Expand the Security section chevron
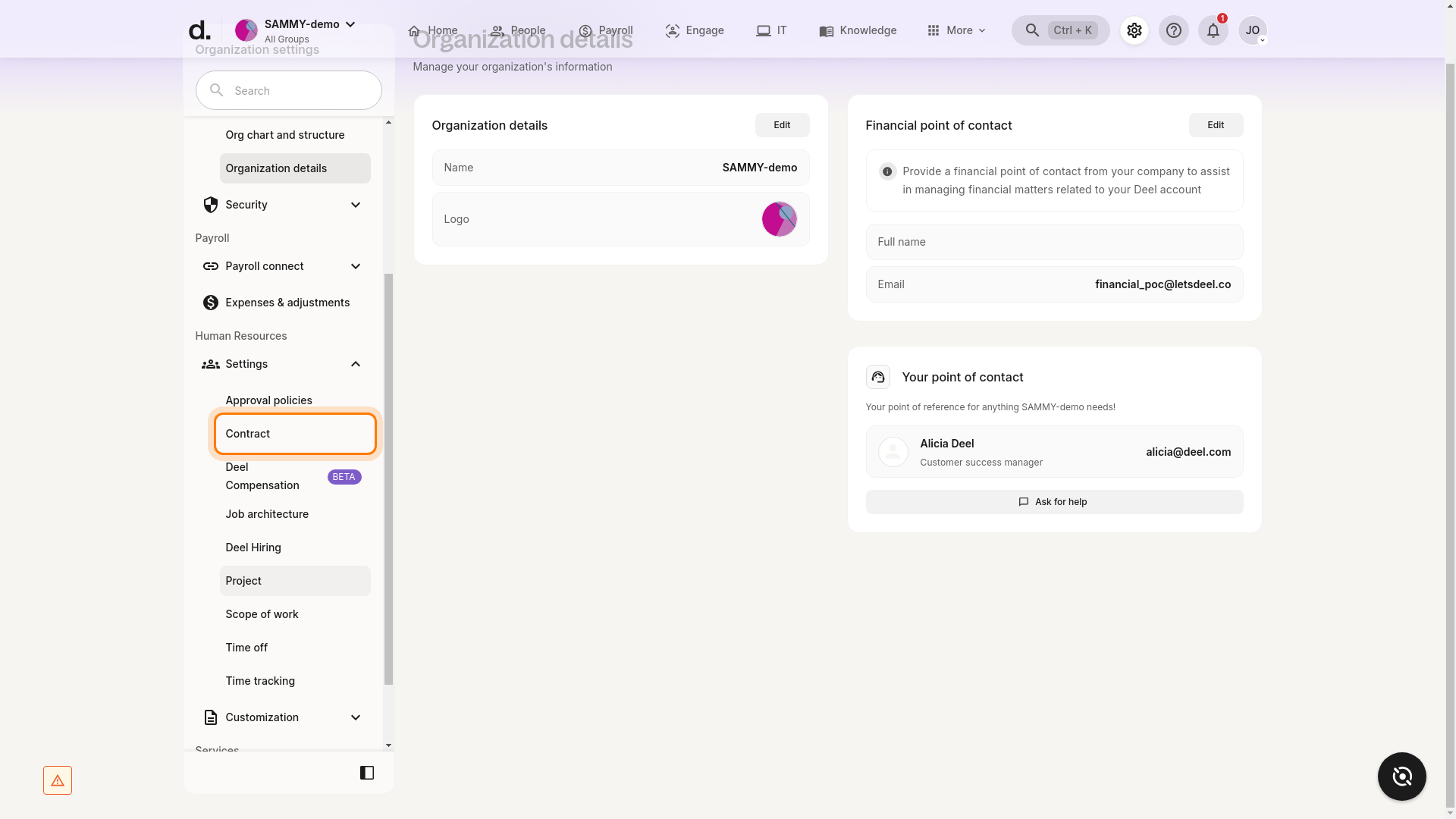 (x=356, y=205)
